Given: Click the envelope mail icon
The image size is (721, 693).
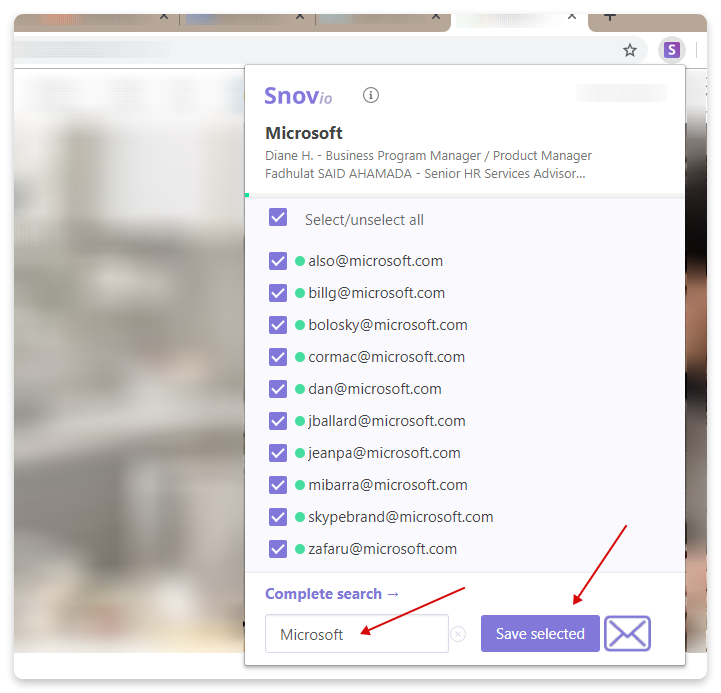Looking at the screenshot, I should click(x=627, y=633).
